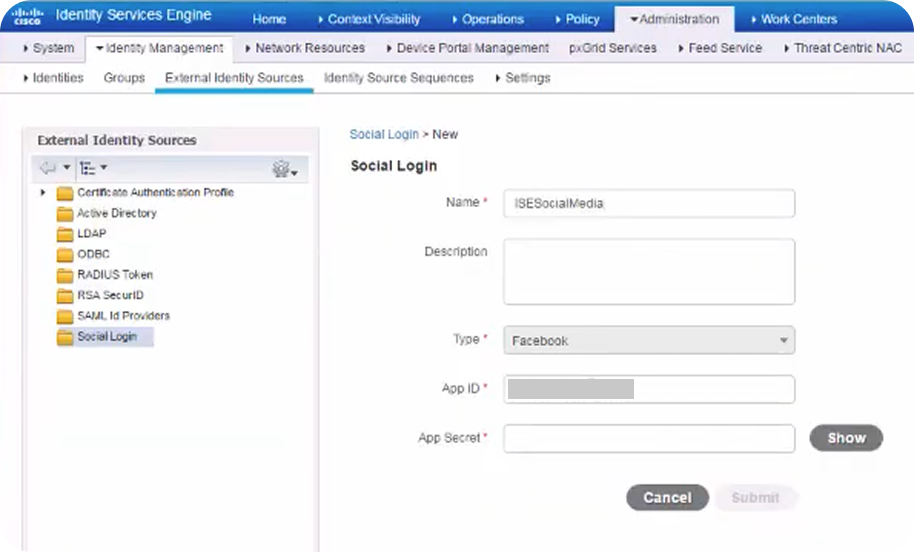Click the back arrow icon in tree toolbar
914x552 pixels.
click(x=48, y=168)
